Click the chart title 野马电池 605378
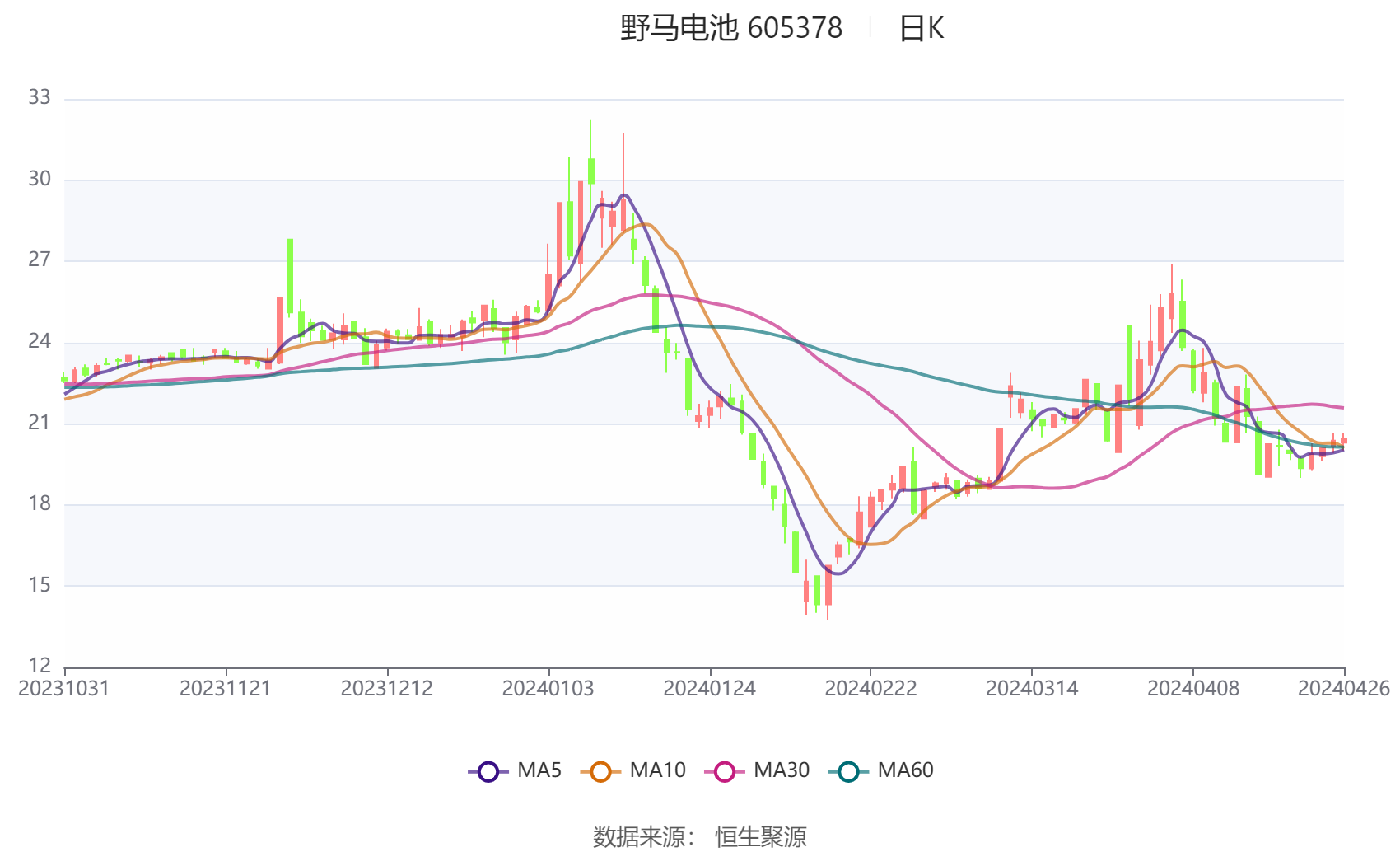Image resolution: width=1400 pixels, height=852 pixels. coord(731,29)
